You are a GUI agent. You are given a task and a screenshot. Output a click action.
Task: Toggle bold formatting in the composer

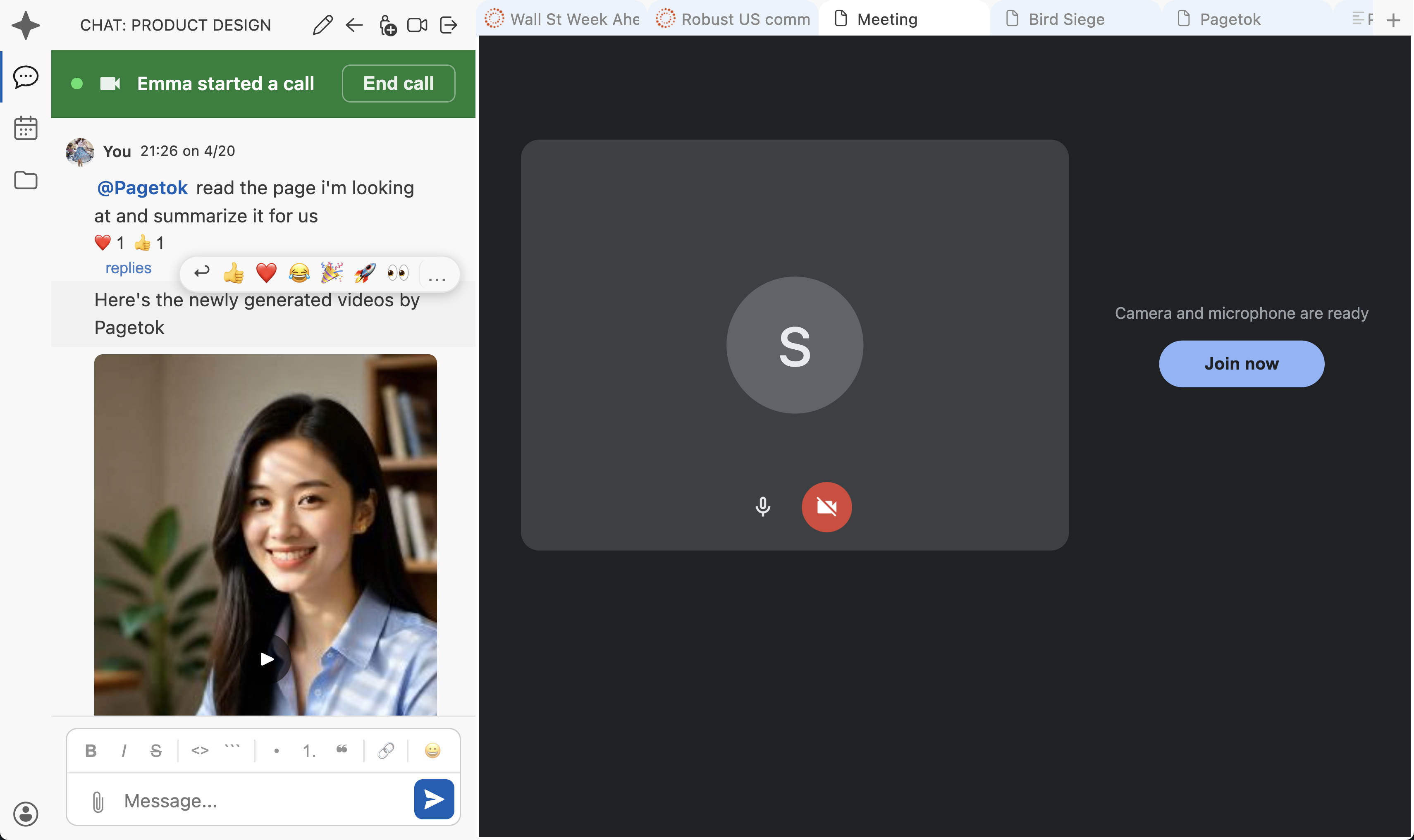tap(91, 751)
